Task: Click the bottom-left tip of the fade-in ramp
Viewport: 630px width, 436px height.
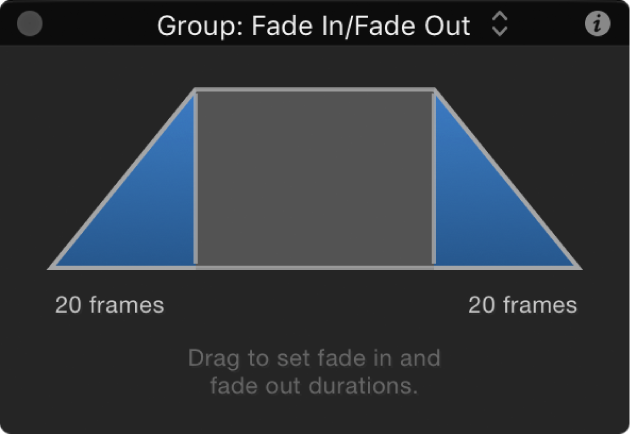Action: click(52, 267)
